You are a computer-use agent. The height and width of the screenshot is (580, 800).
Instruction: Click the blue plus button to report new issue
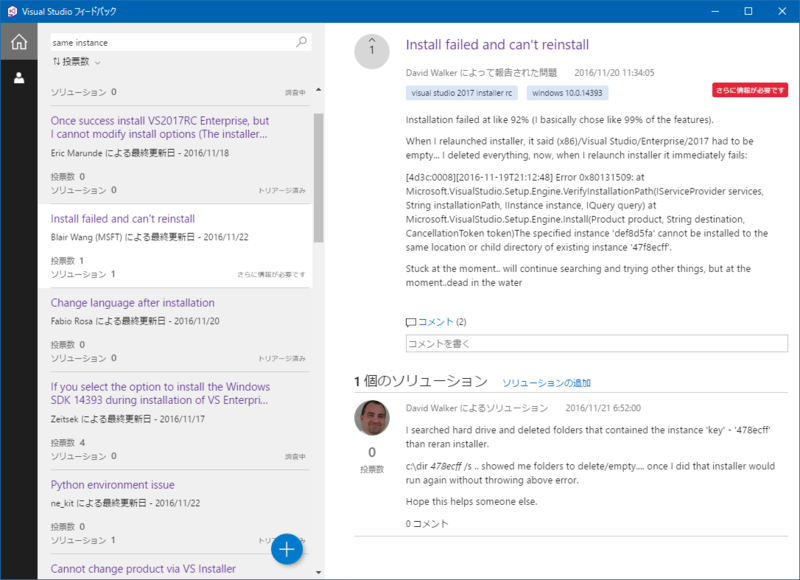[x=287, y=549]
